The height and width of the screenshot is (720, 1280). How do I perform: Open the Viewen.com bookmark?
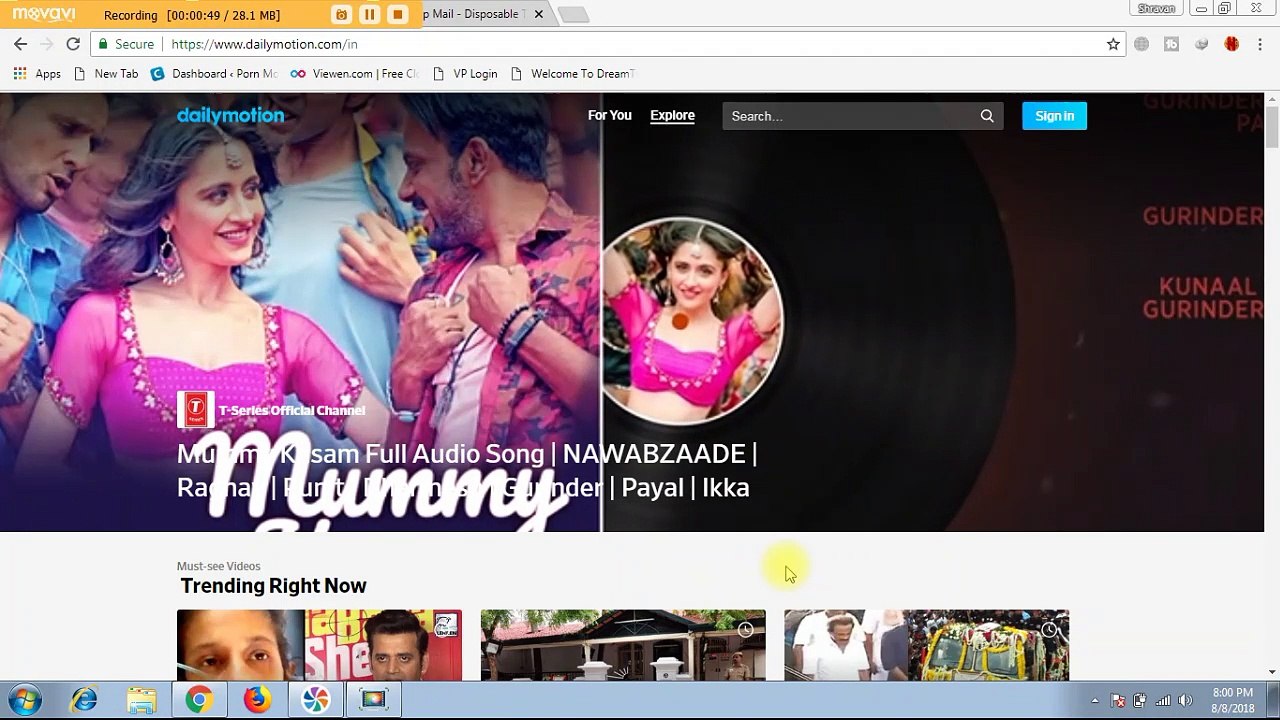click(x=354, y=74)
